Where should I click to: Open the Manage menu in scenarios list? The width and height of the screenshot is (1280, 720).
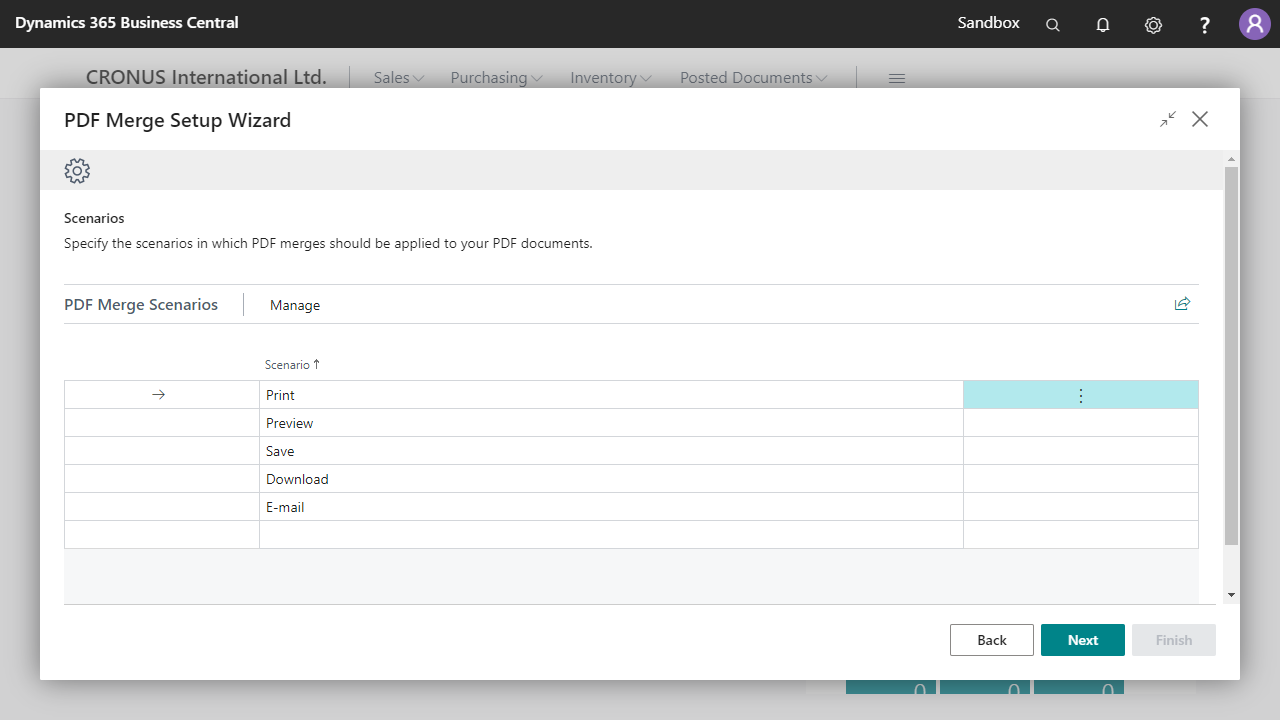295,305
